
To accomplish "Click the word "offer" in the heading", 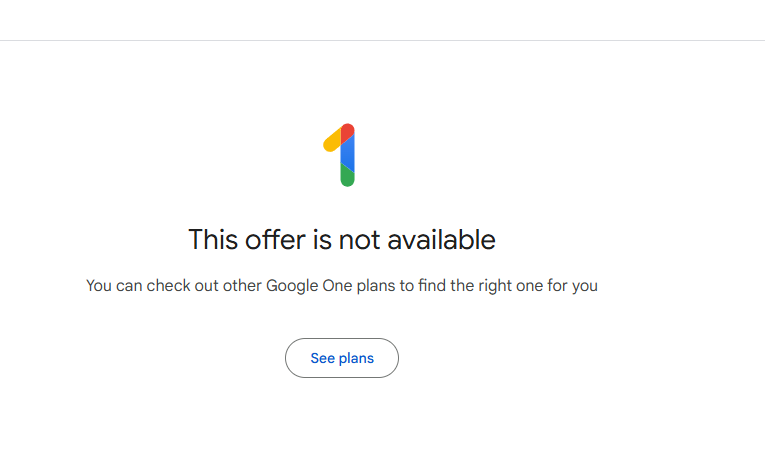I will pyautogui.click(x=274, y=240).
